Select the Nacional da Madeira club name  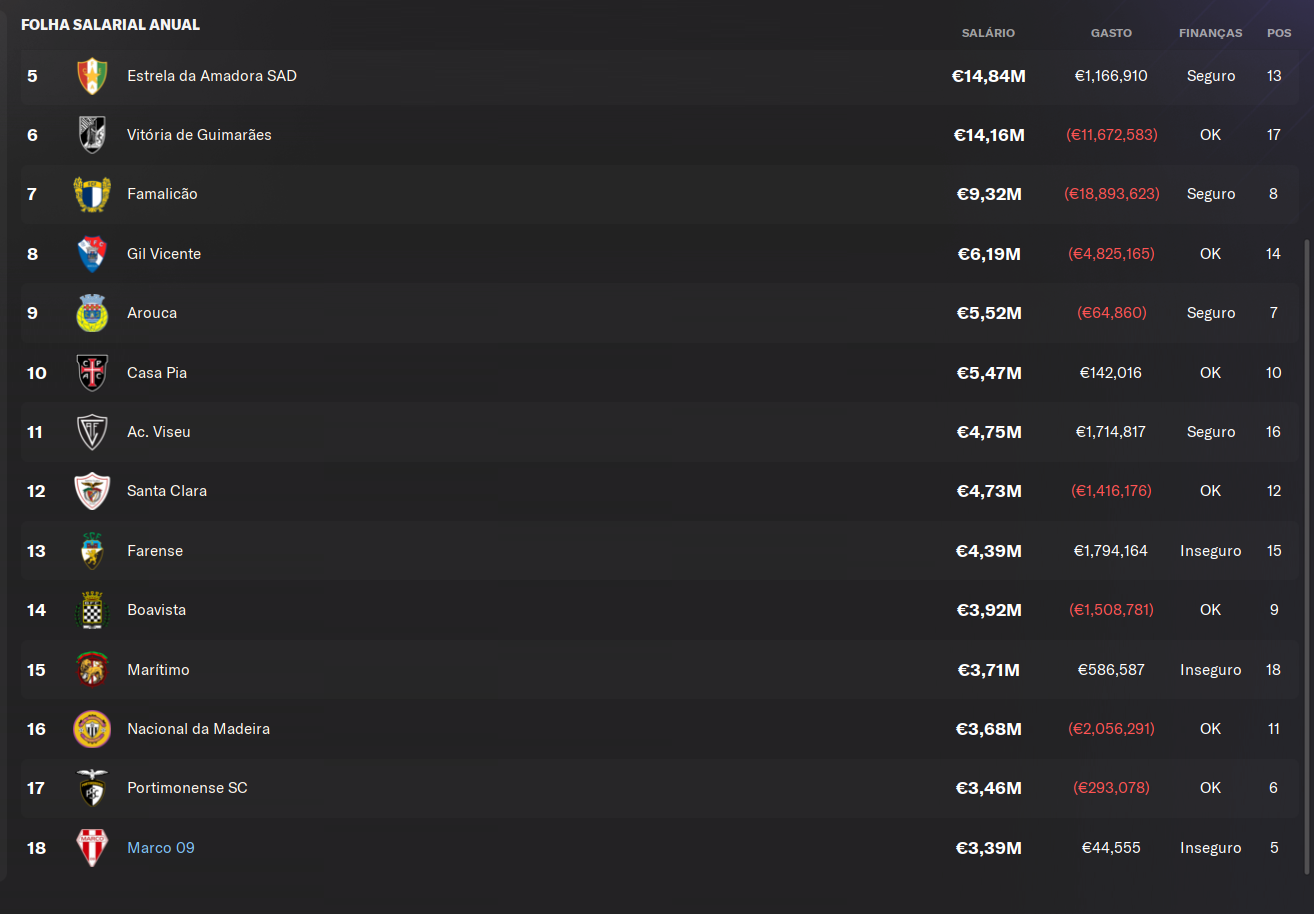click(x=198, y=729)
